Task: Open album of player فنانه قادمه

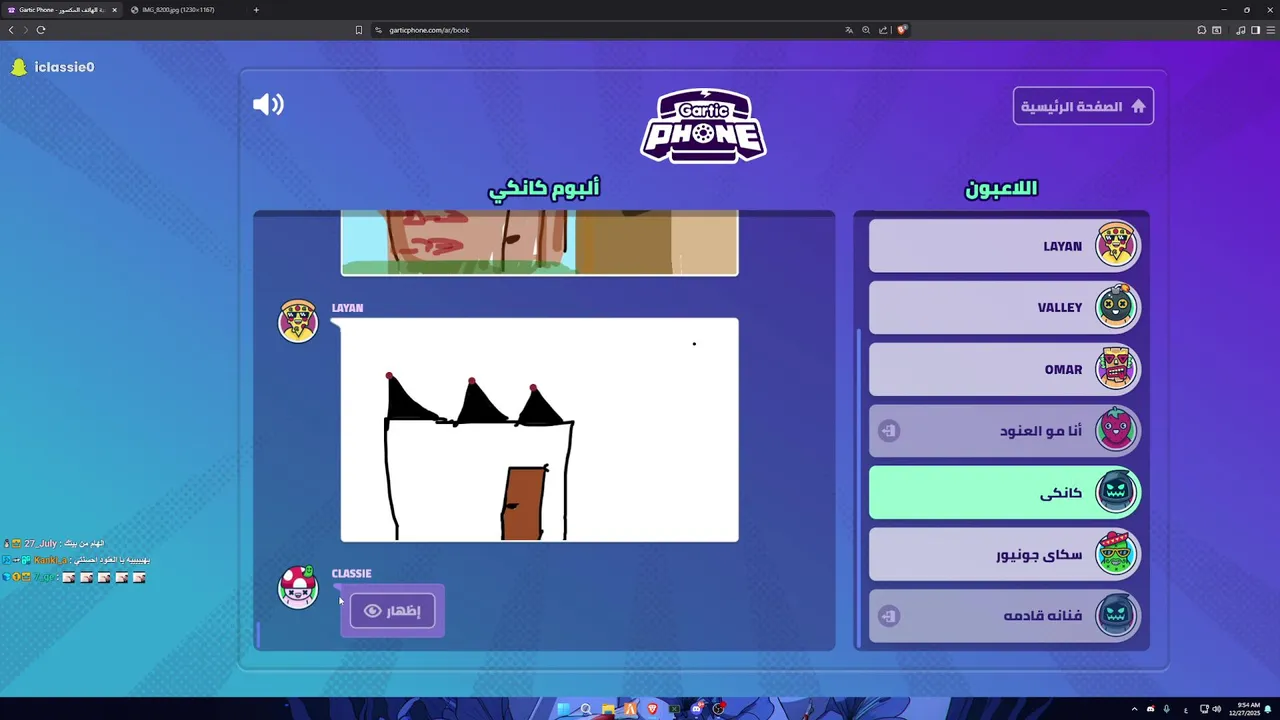Action: tap(1004, 615)
